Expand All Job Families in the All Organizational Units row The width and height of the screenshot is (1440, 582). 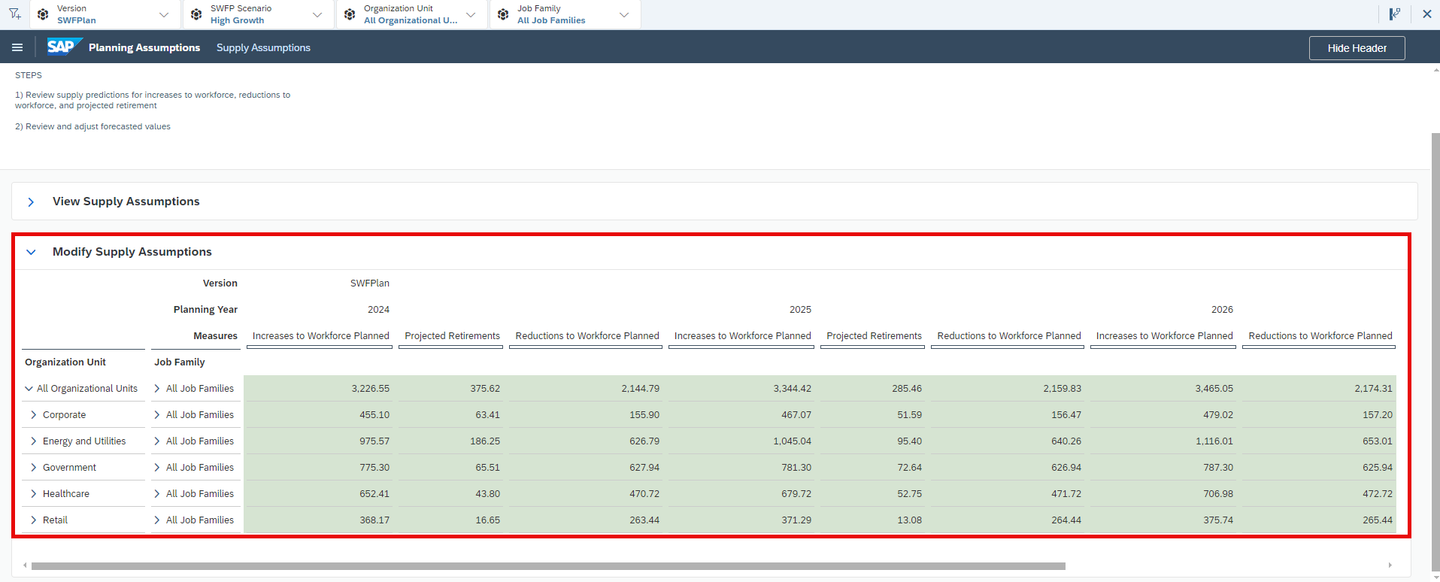point(157,389)
